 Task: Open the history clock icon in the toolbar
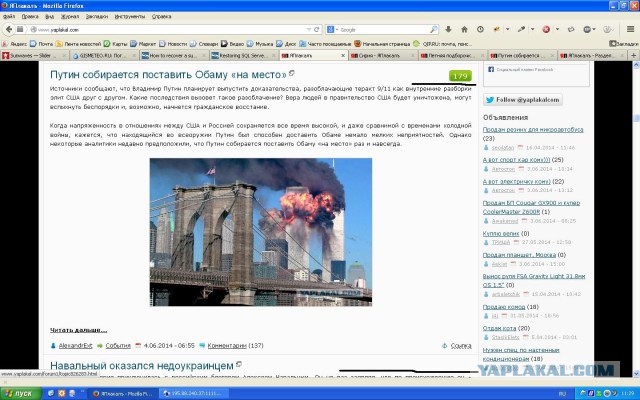coord(480,29)
